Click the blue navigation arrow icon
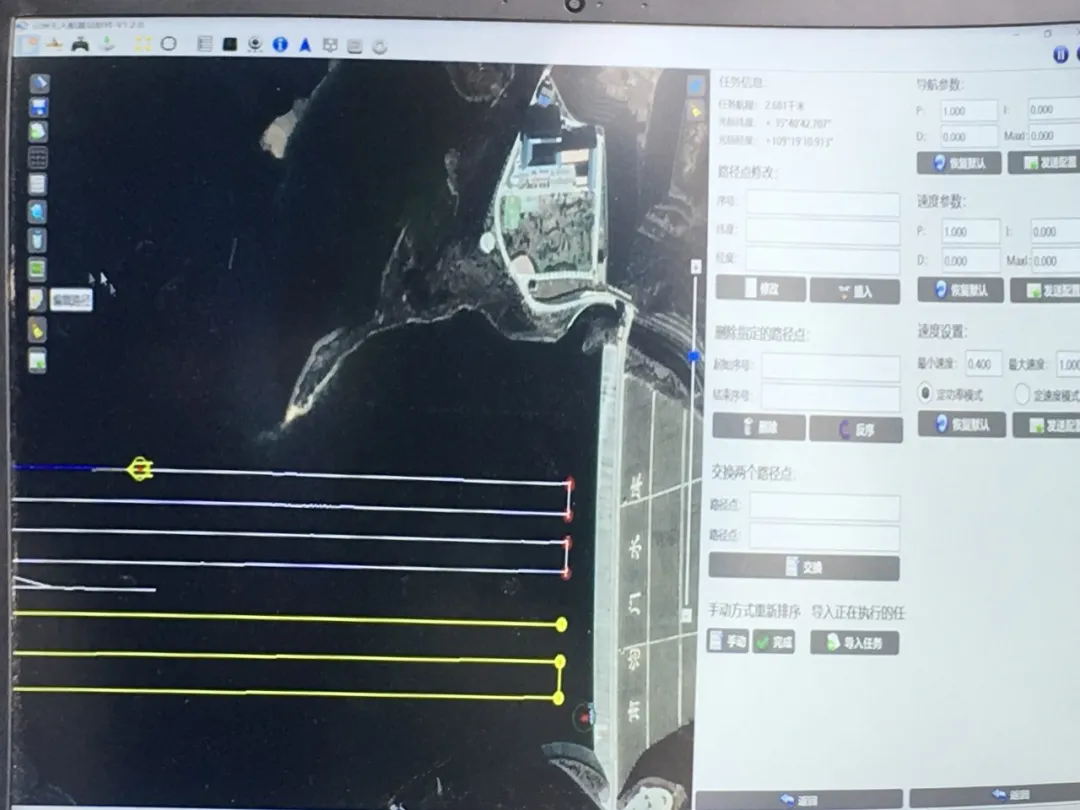The width and height of the screenshot is (1080, 810). tap(305, 45)
